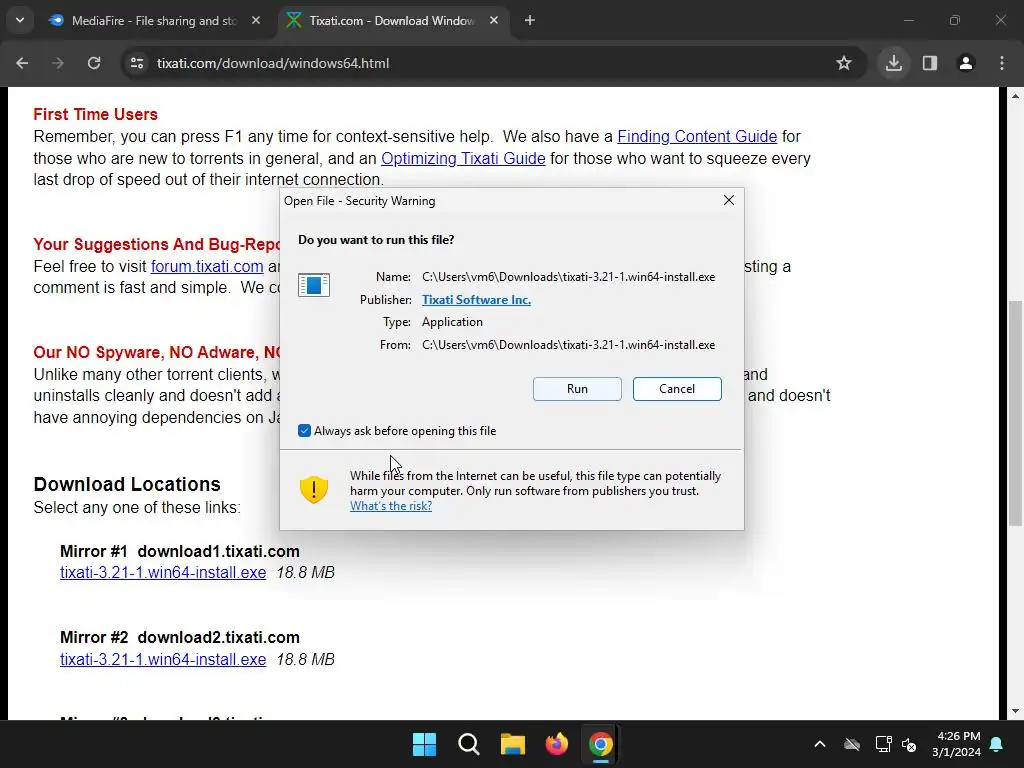Open a new browser tab
This screenshot has height=768, width=1024.
click(x=530, y=21)
